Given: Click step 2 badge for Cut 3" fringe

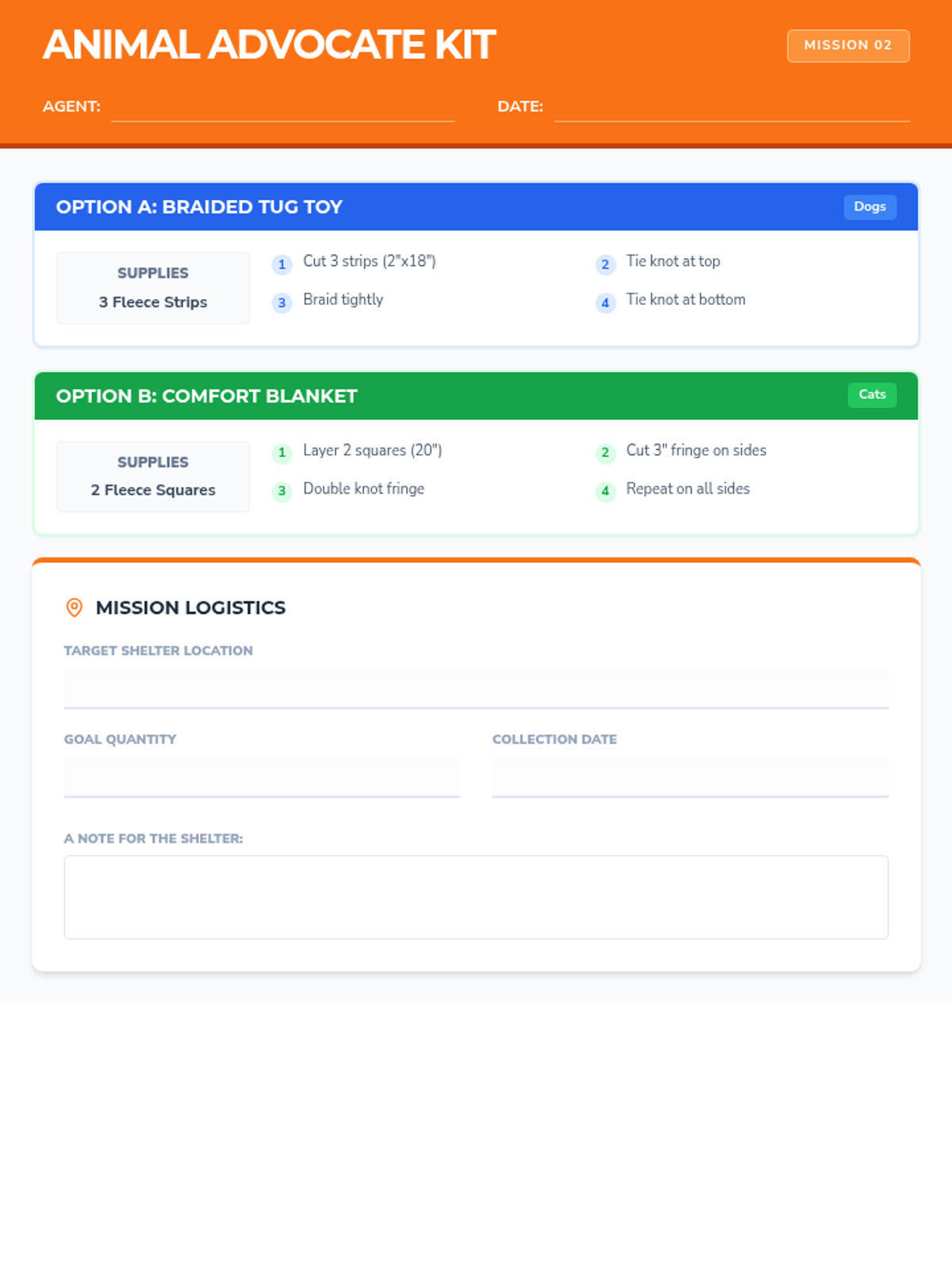Looking at the screenshot, I should [605, 453].
